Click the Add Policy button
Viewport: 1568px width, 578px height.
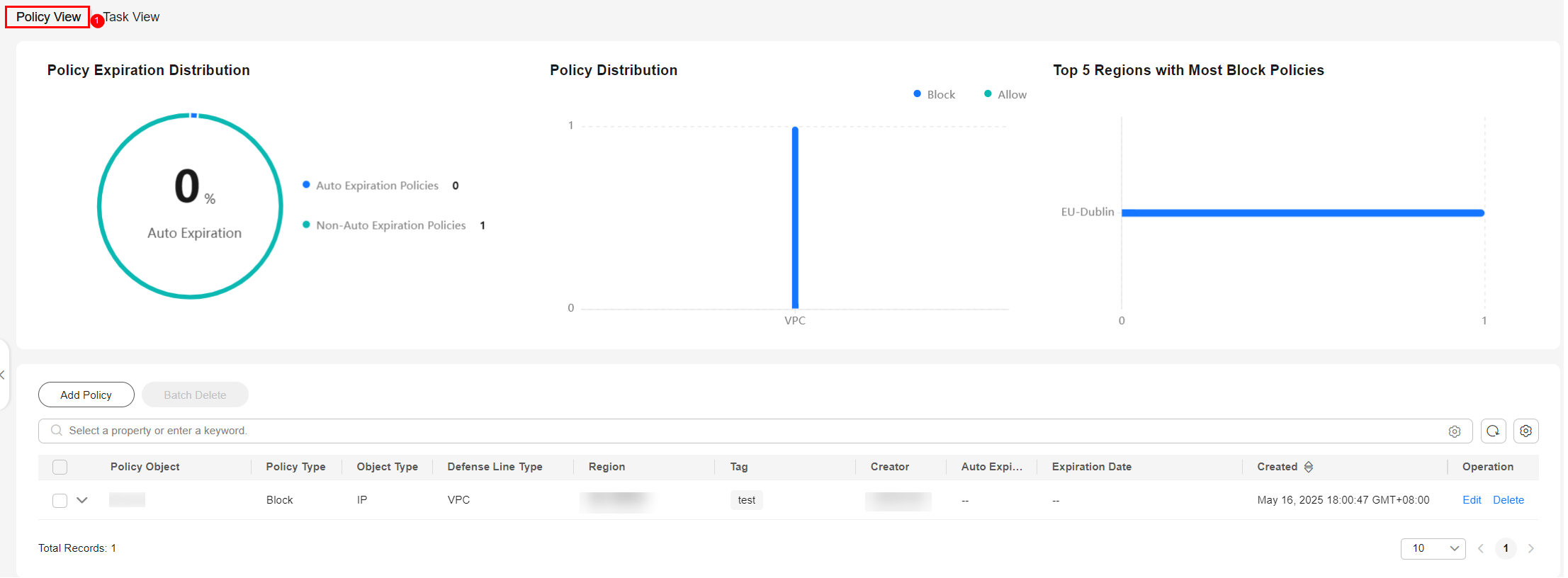tap(86, 395)
